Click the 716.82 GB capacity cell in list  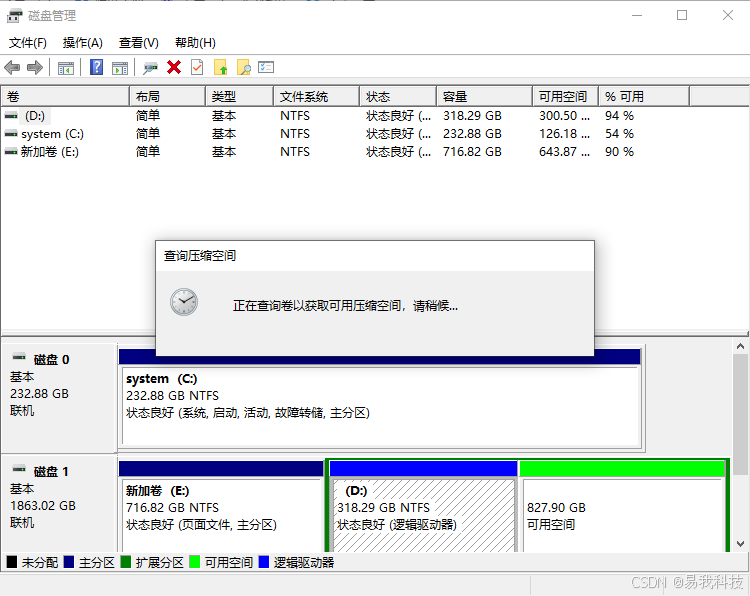pos(472,152)
